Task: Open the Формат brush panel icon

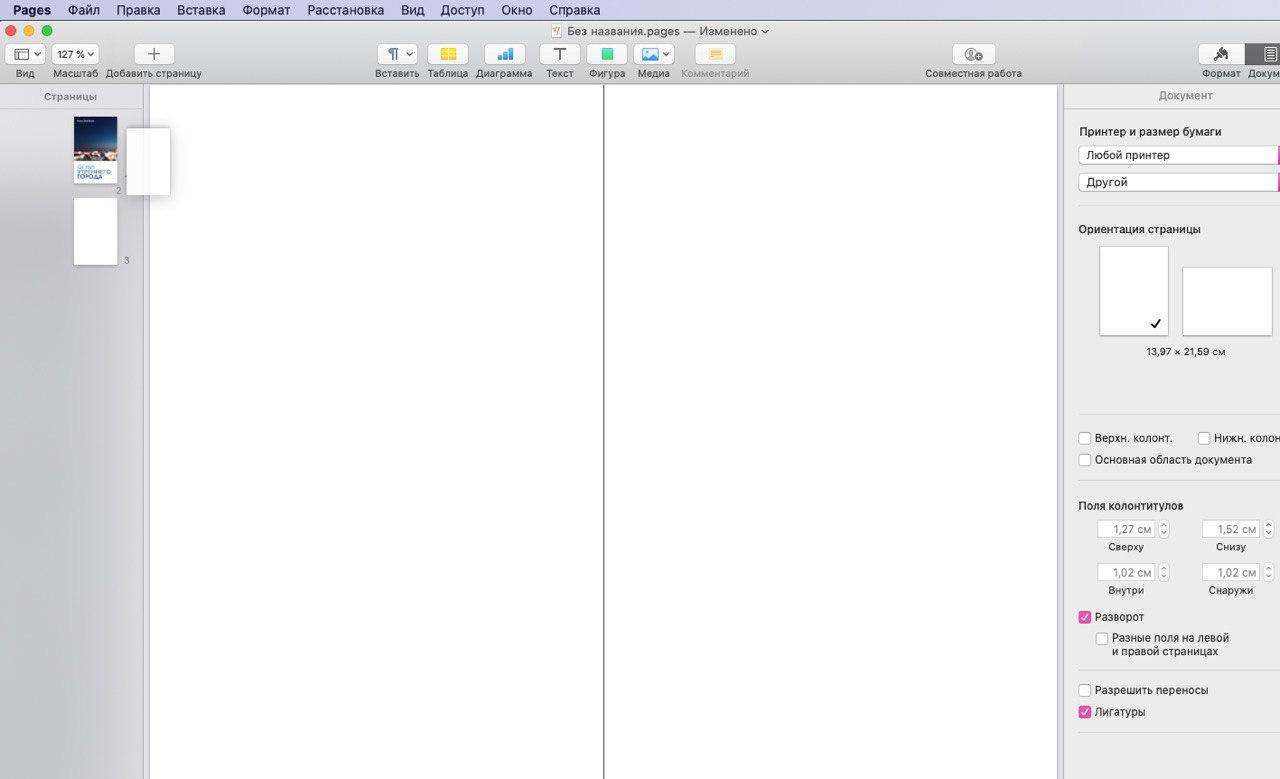Action: [x=1221, y=54]
